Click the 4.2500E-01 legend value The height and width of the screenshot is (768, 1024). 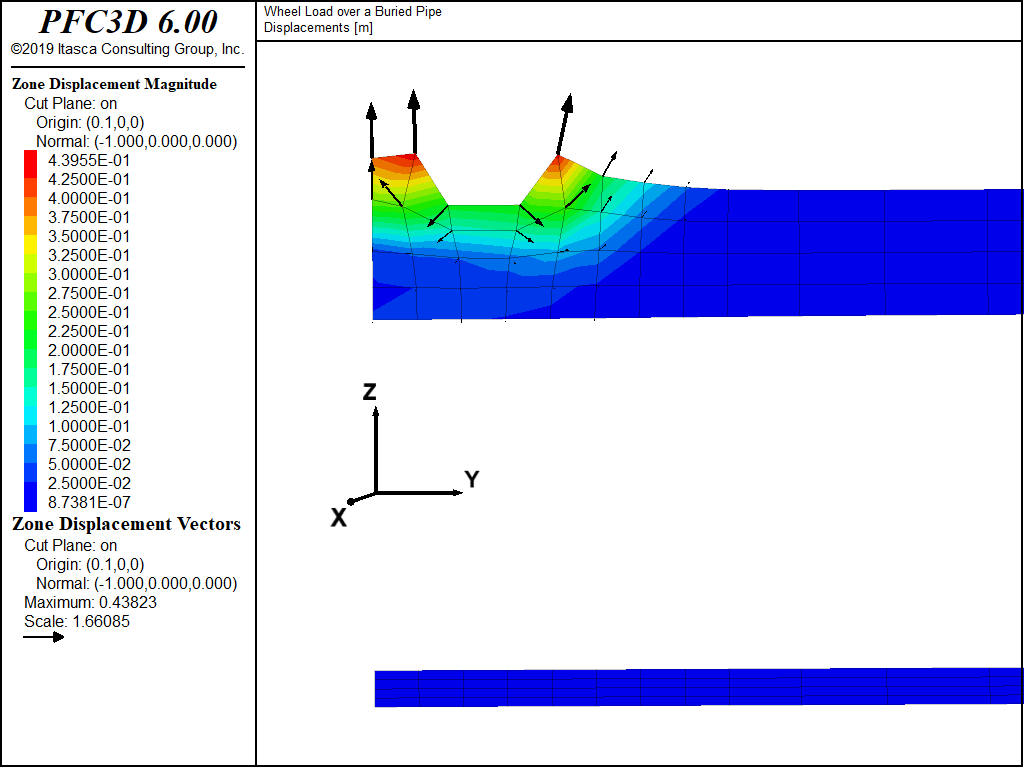(x=89, y=180)
